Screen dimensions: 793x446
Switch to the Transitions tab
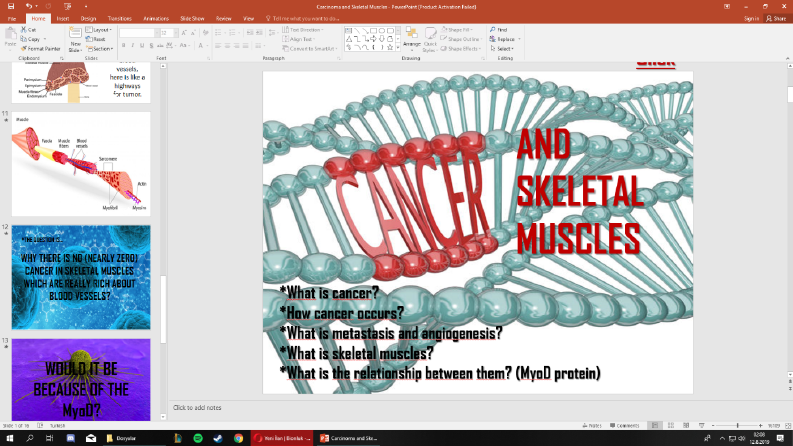click(119, 18)
